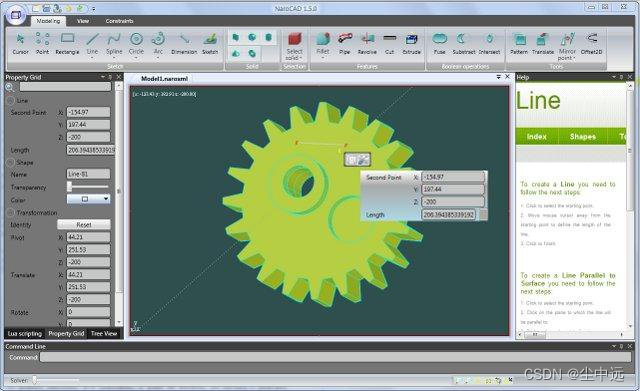The image size is (640, 391).
Task: Open the Fillet dropdown arrow
Action: (323, 58)
